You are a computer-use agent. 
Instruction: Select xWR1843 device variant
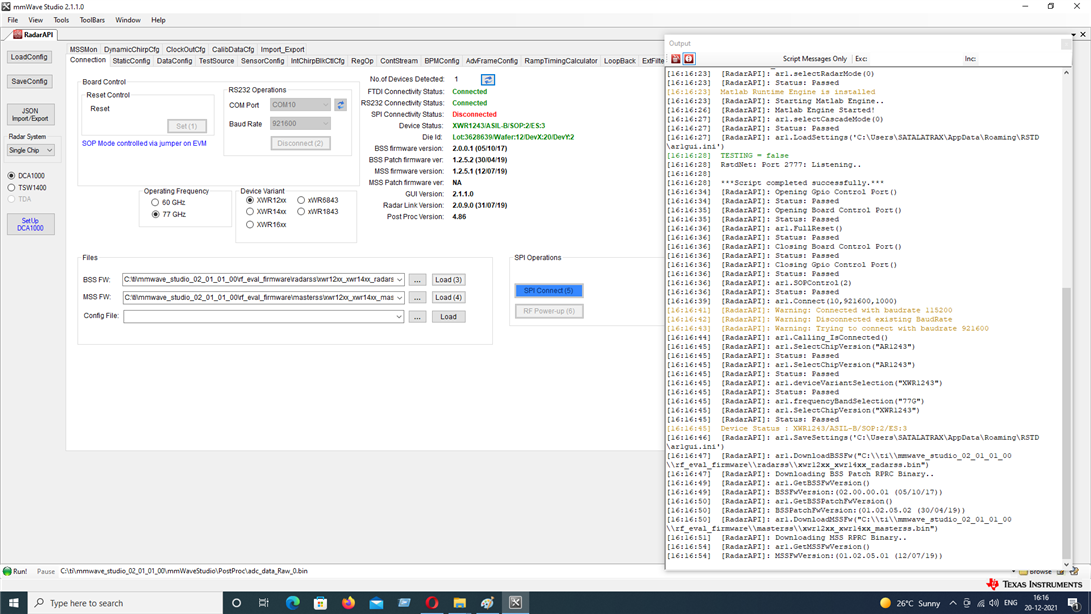(301, 212)
